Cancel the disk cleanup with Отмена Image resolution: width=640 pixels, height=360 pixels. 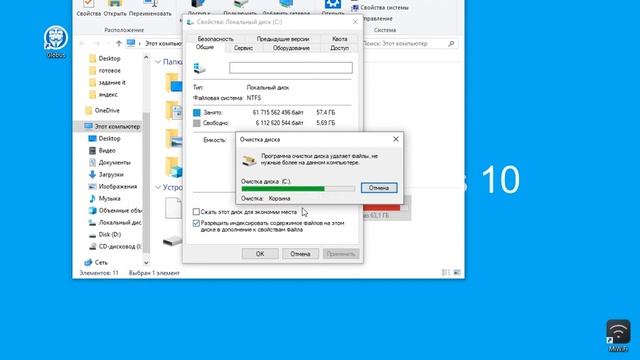379,188
